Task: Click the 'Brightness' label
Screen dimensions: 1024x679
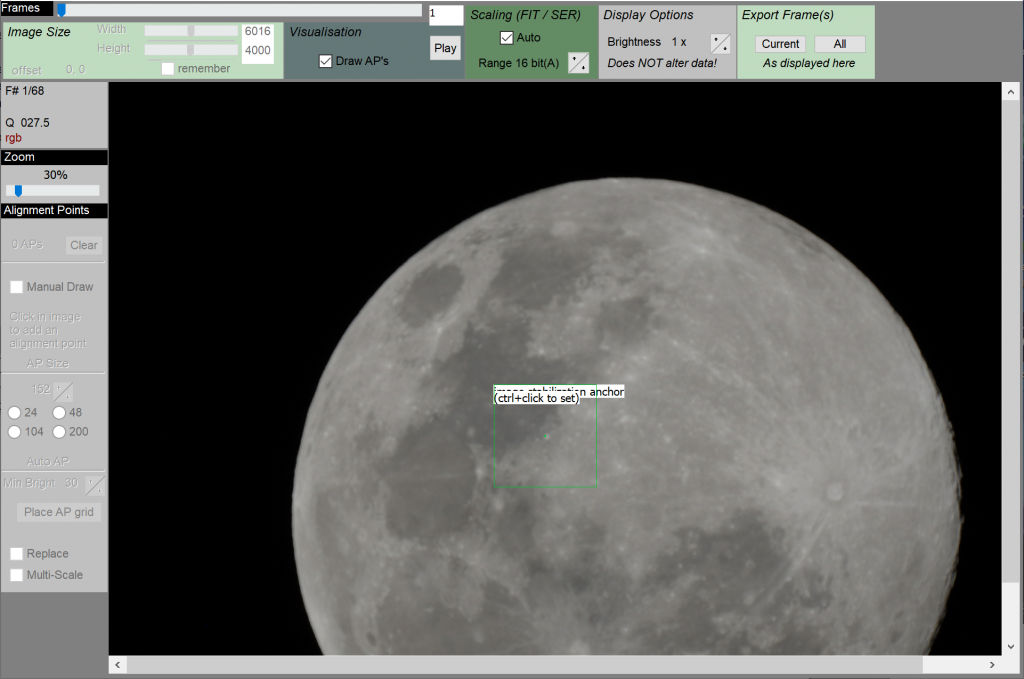Action: tap(634, 42)
